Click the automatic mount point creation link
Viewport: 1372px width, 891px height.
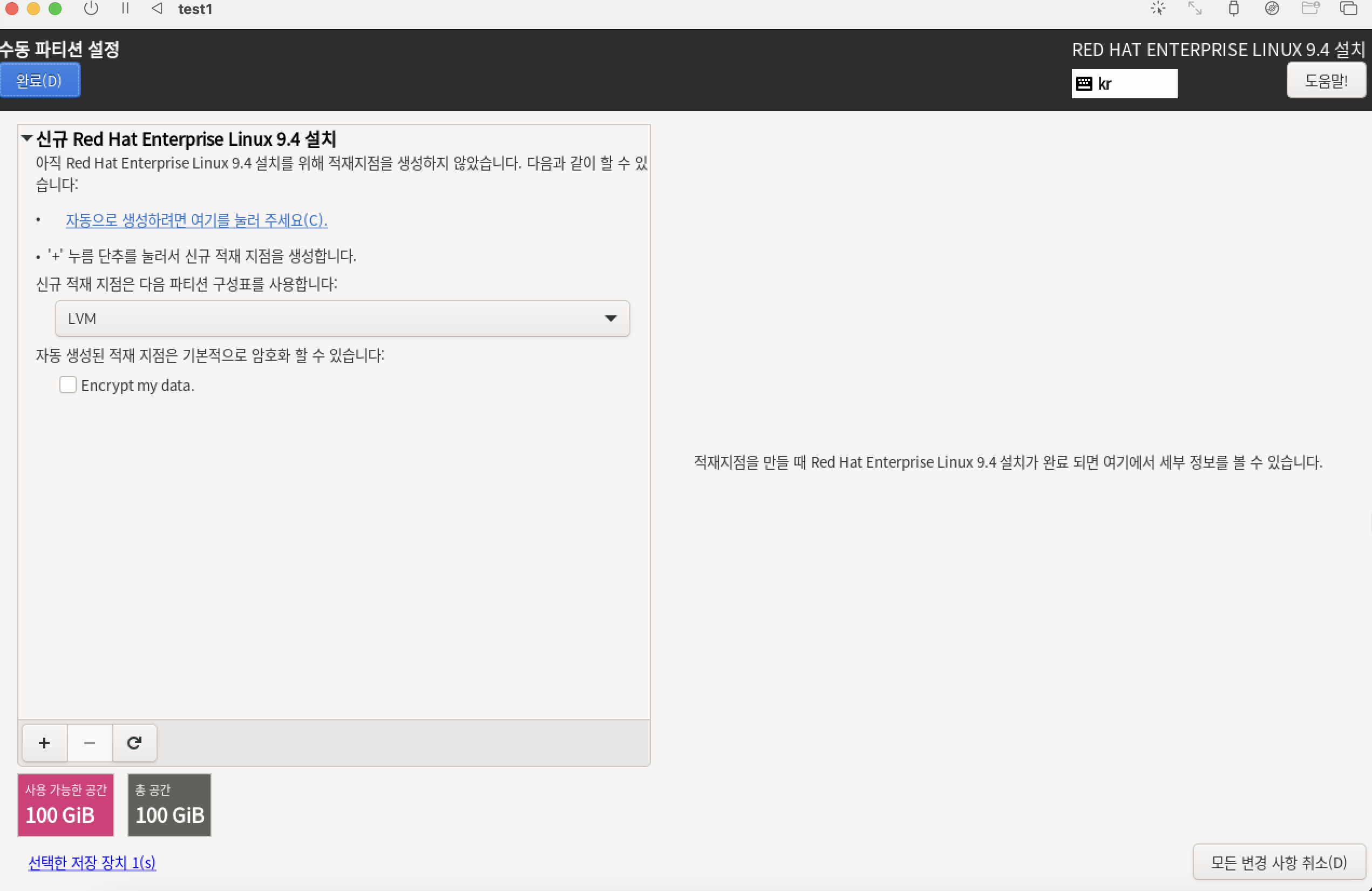click(196, 220)
